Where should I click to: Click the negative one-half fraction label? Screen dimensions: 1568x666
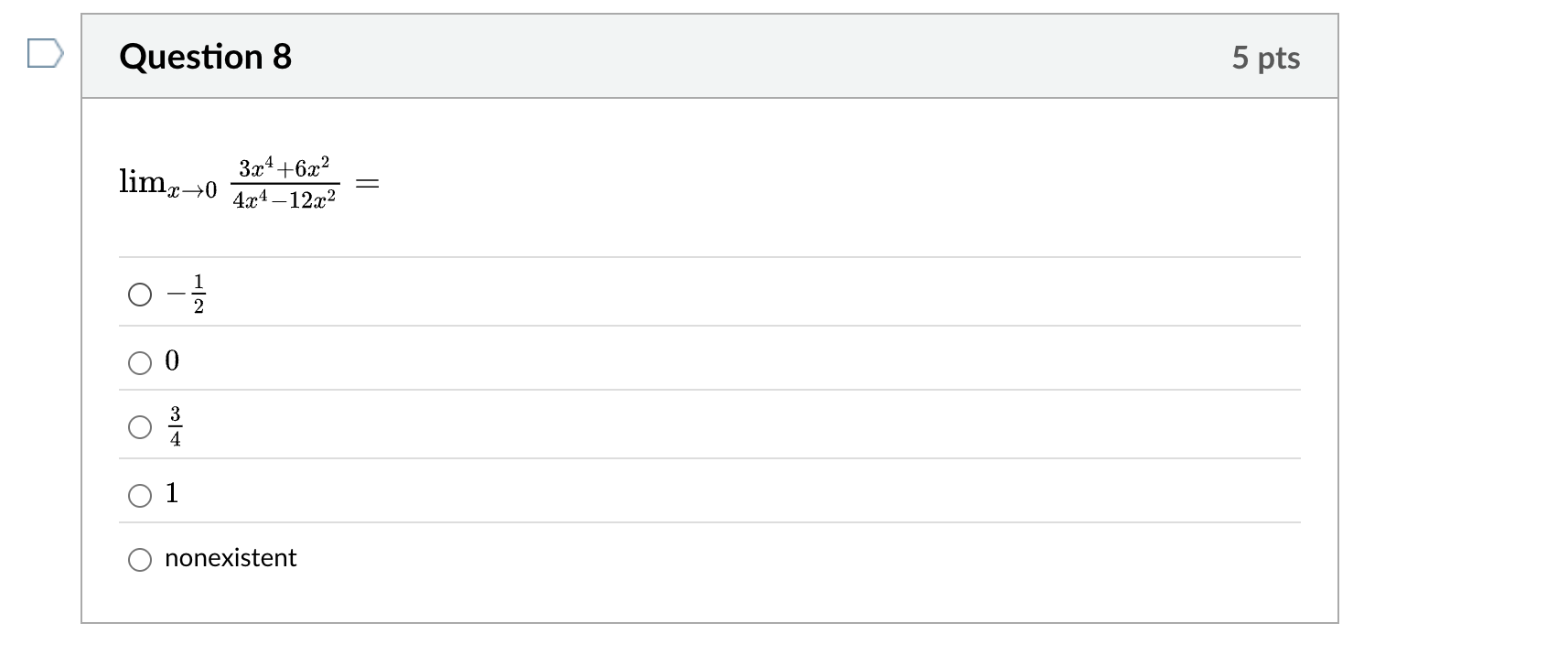(188, 294)
